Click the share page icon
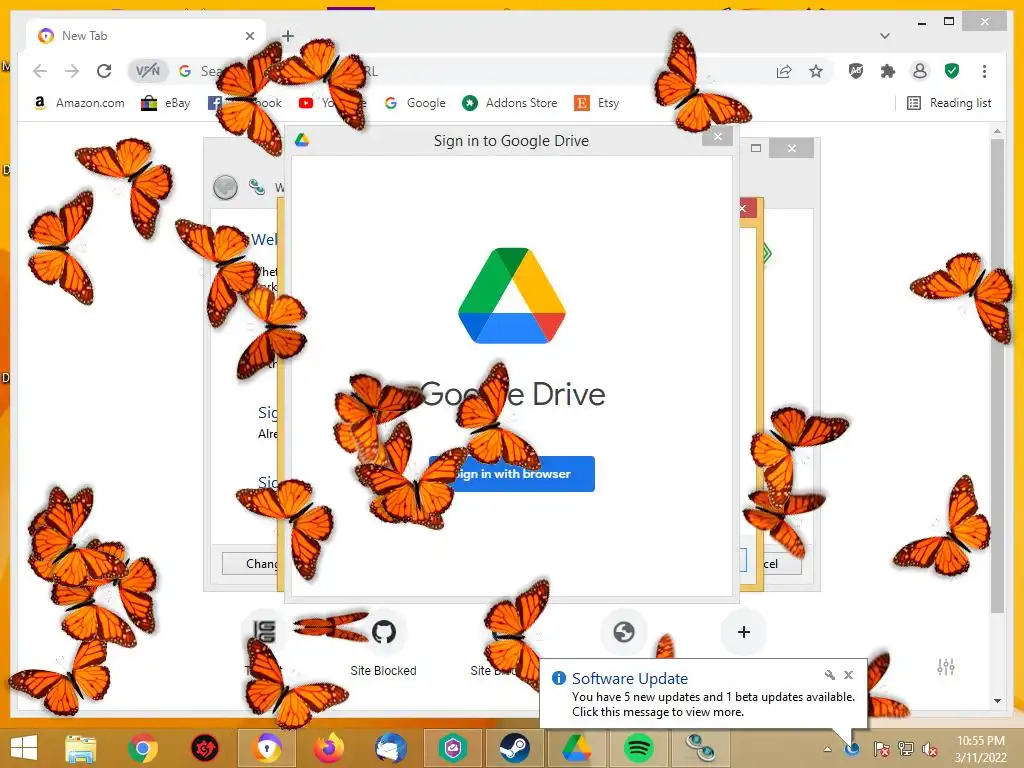1024x768 pixels. point(784,71)
